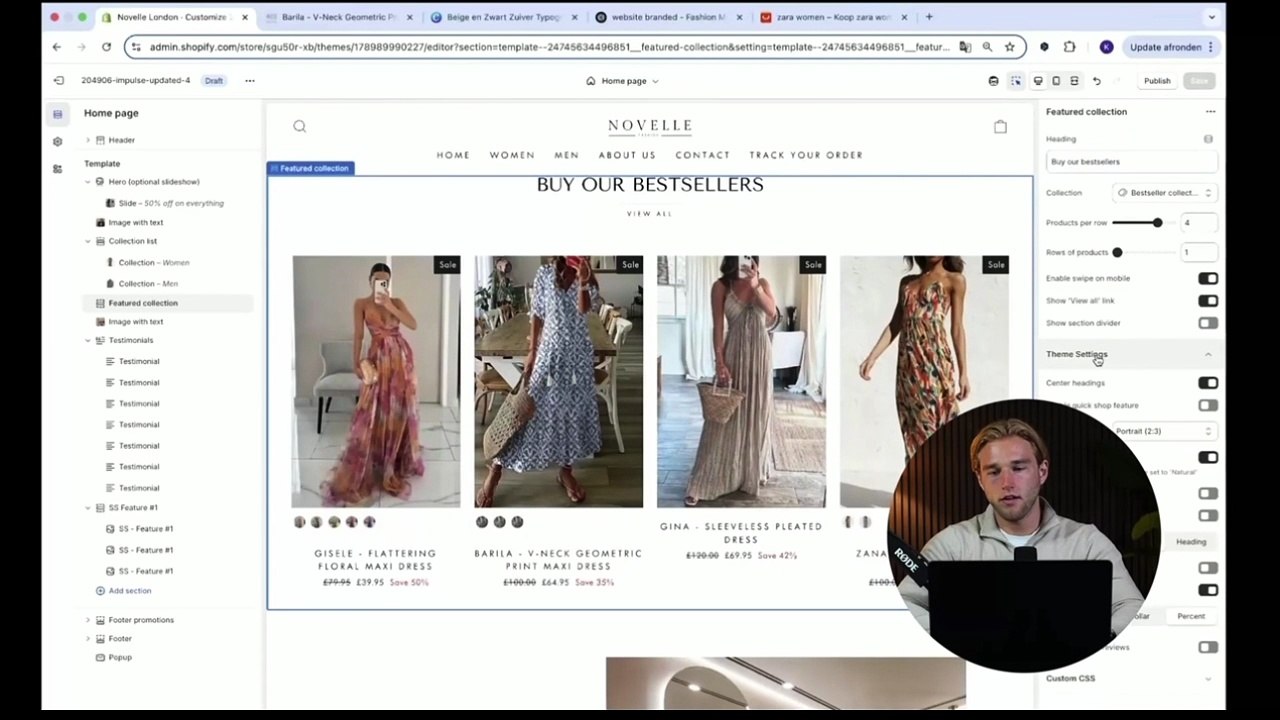Open the apps icon in left rail
The height and width of the screenshot is (720, 1280).
click(57, 168)
